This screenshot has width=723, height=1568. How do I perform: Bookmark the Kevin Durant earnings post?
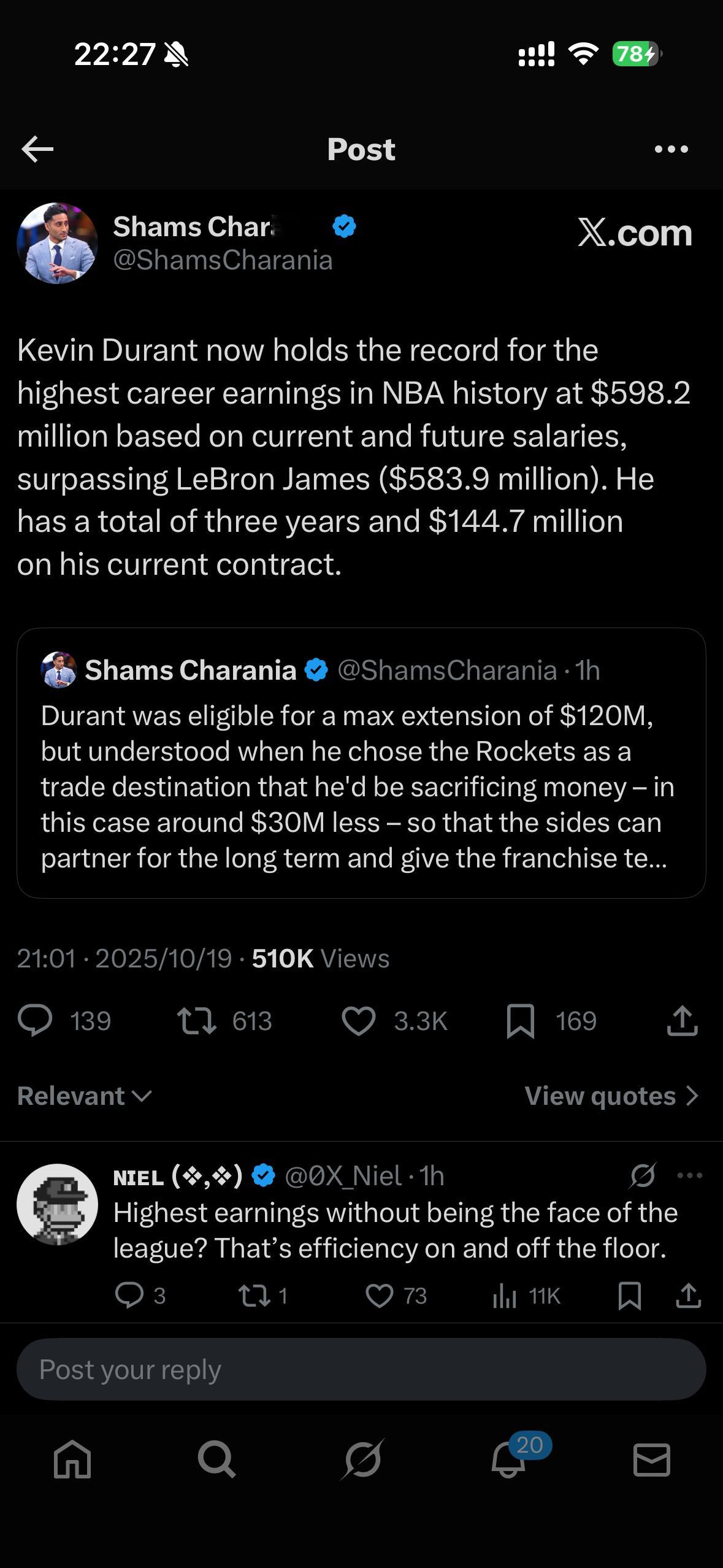pos(521,1021)
